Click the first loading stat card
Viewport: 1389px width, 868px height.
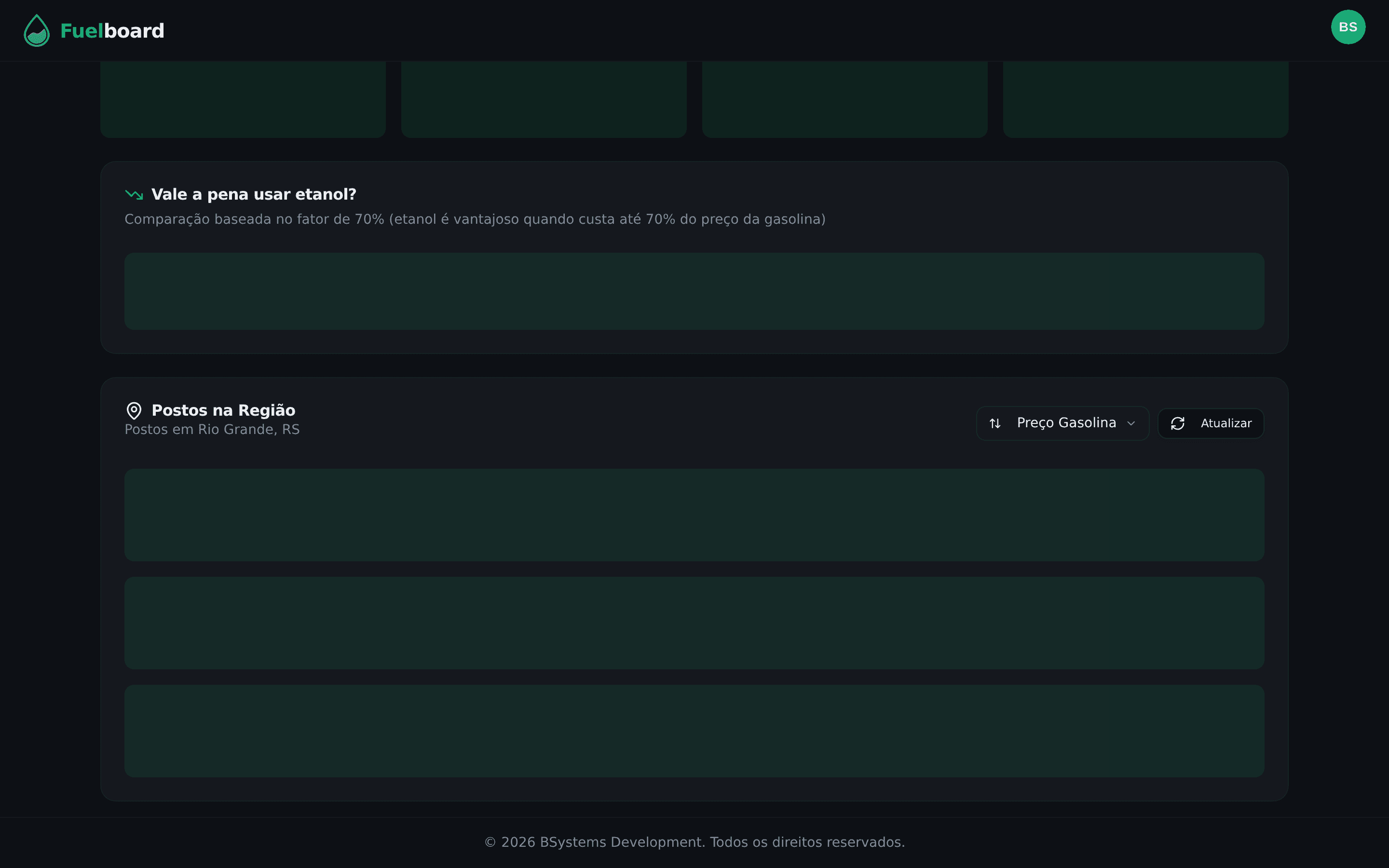tap(243, 99)
